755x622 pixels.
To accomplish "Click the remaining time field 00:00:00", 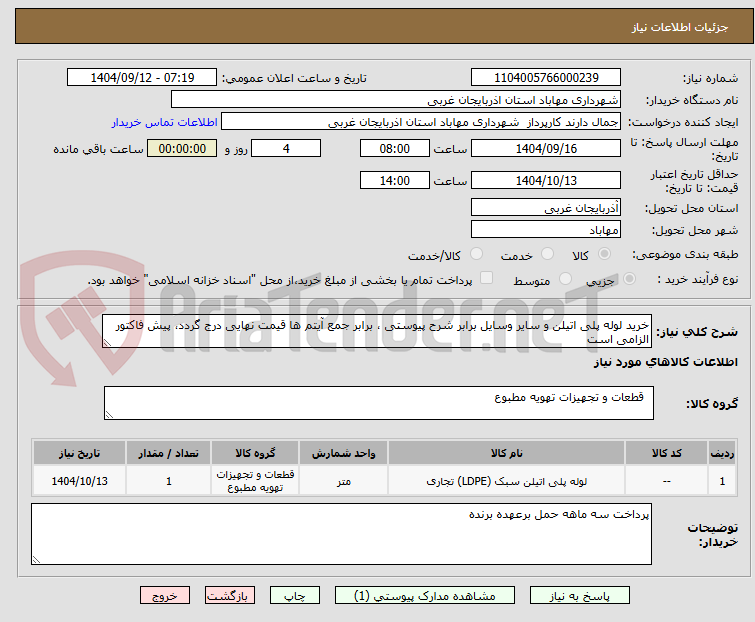I will [x=182, y=148].
